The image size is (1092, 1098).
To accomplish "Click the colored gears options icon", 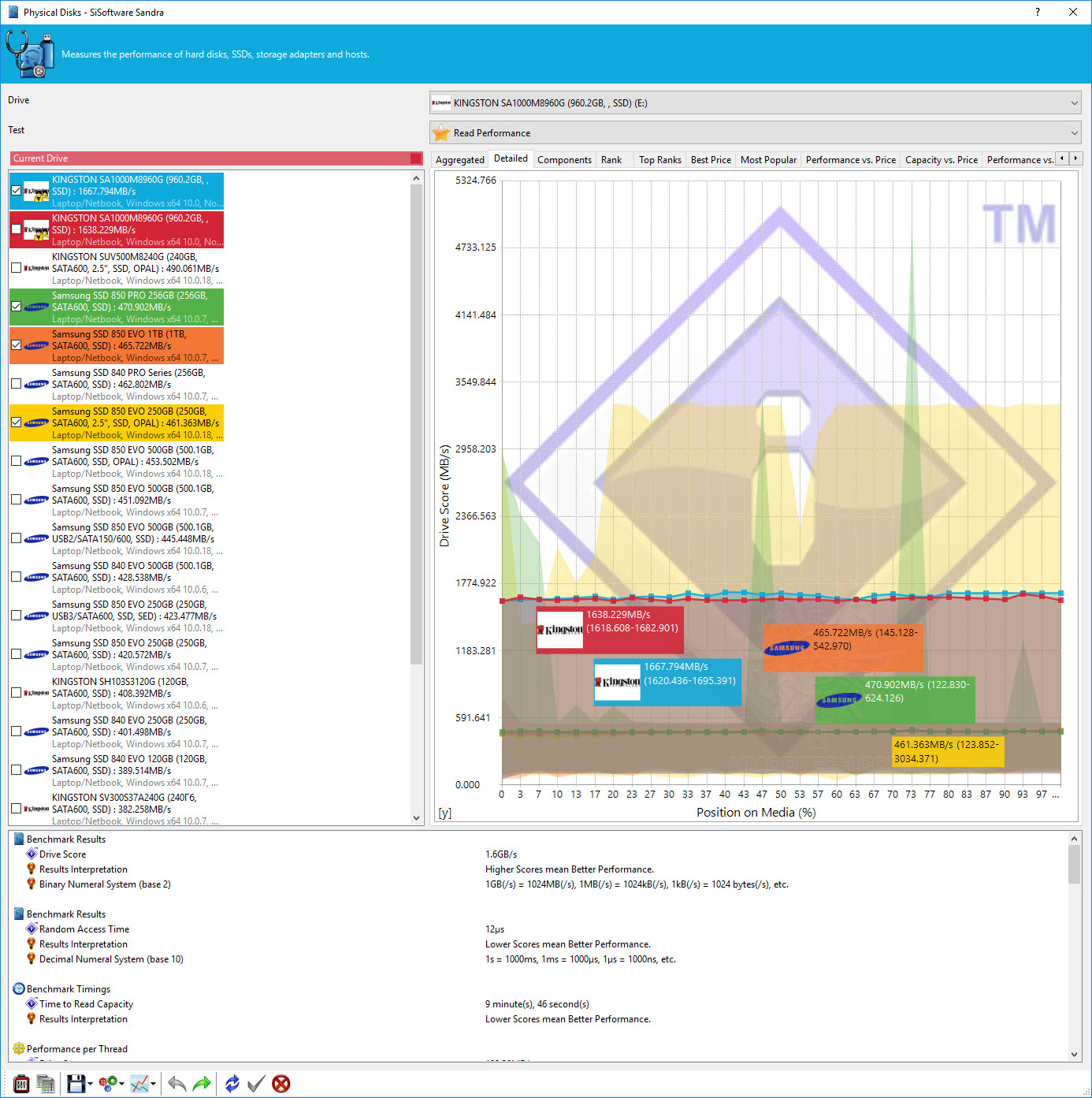I will pyautogui.click(x=109, y=1084).
